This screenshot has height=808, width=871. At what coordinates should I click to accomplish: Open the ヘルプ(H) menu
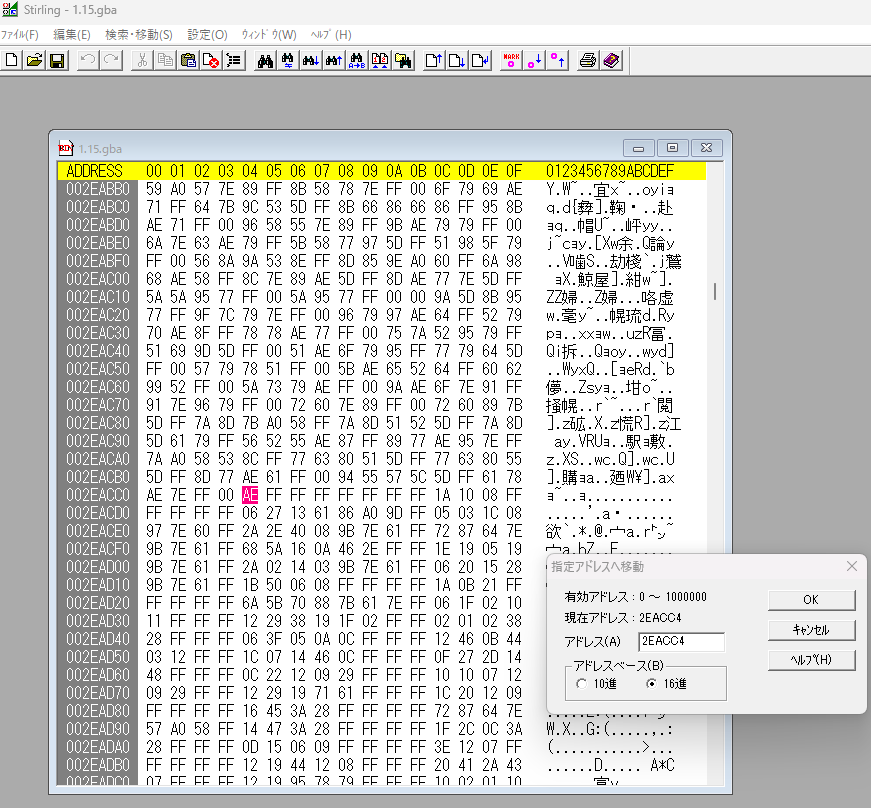pos(331,34)
